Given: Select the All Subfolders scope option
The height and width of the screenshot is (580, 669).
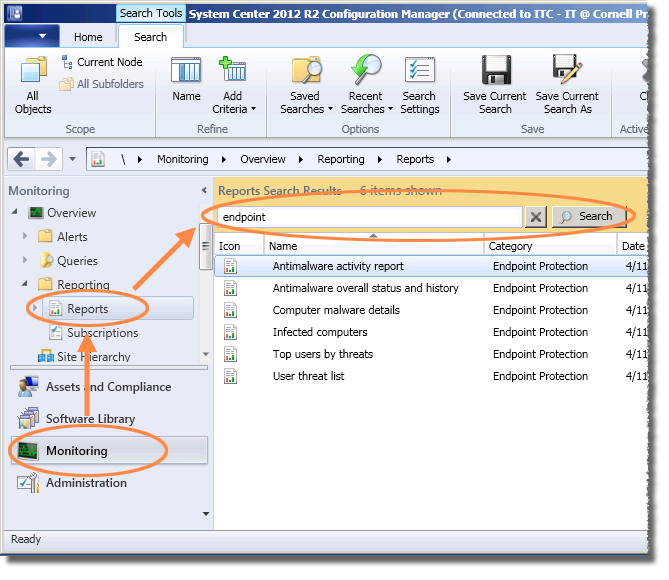Looking at the screenshot, I should 102,84.
